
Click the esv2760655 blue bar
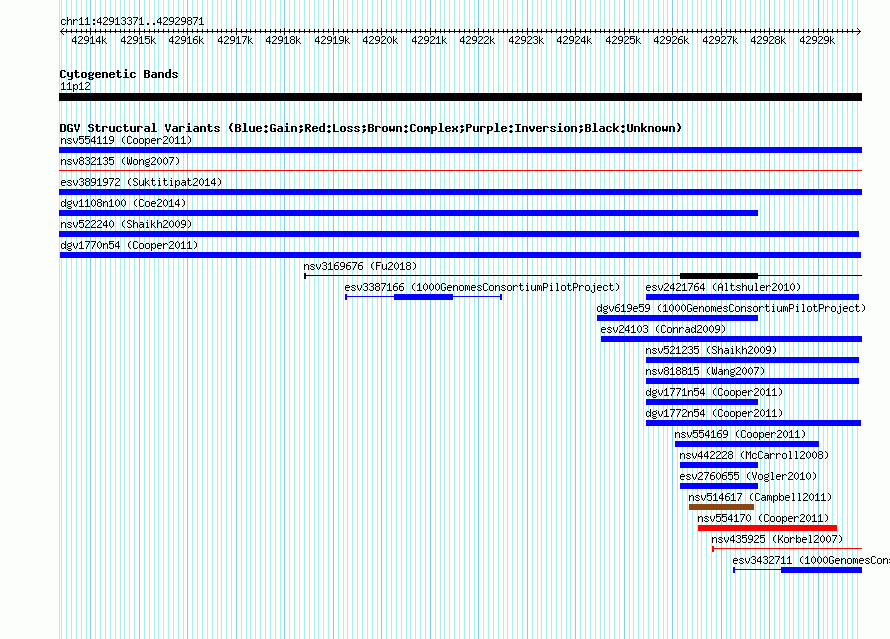click(x=719, y=486)
